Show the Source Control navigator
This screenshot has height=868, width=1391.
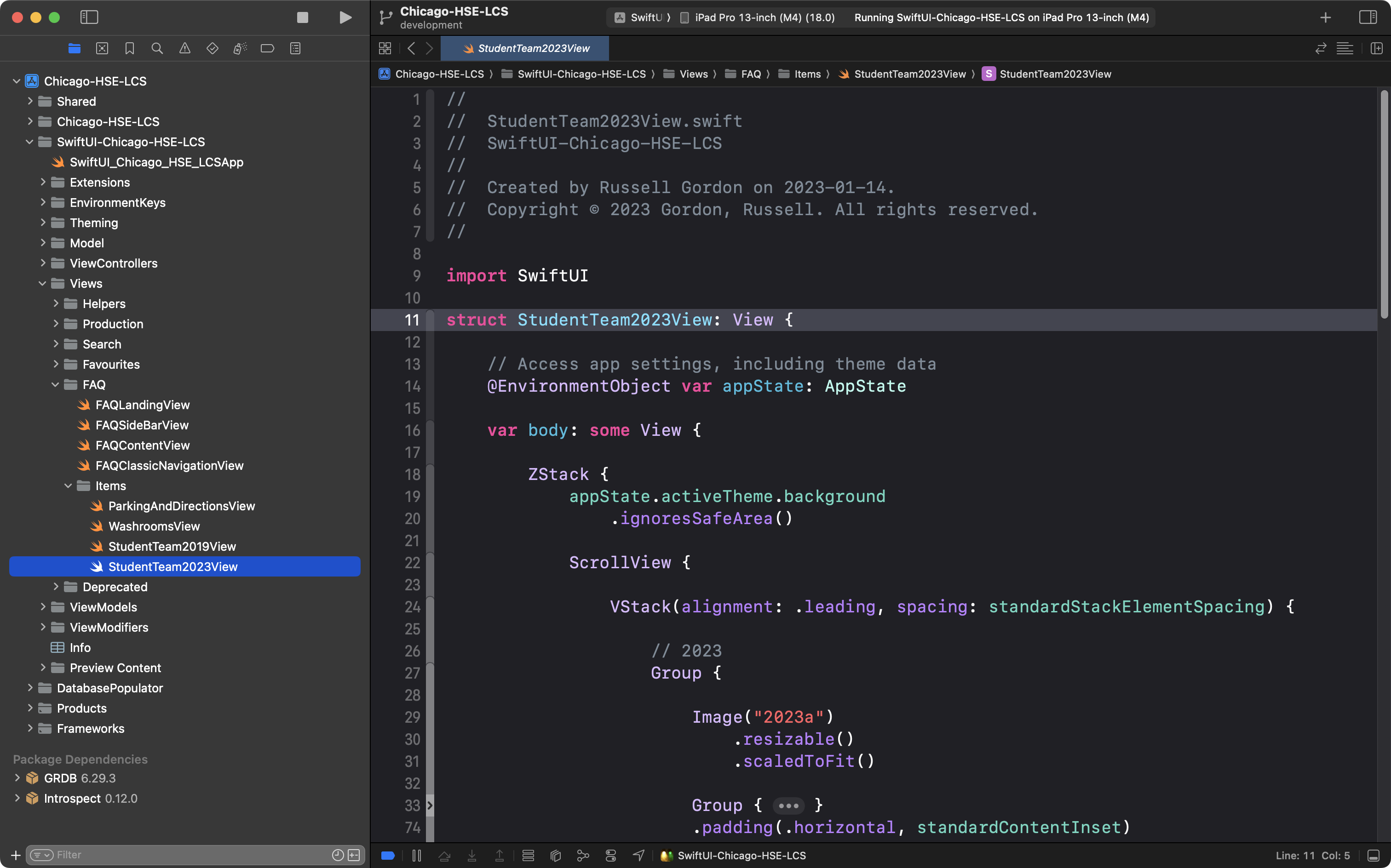[x=102, y=49]
